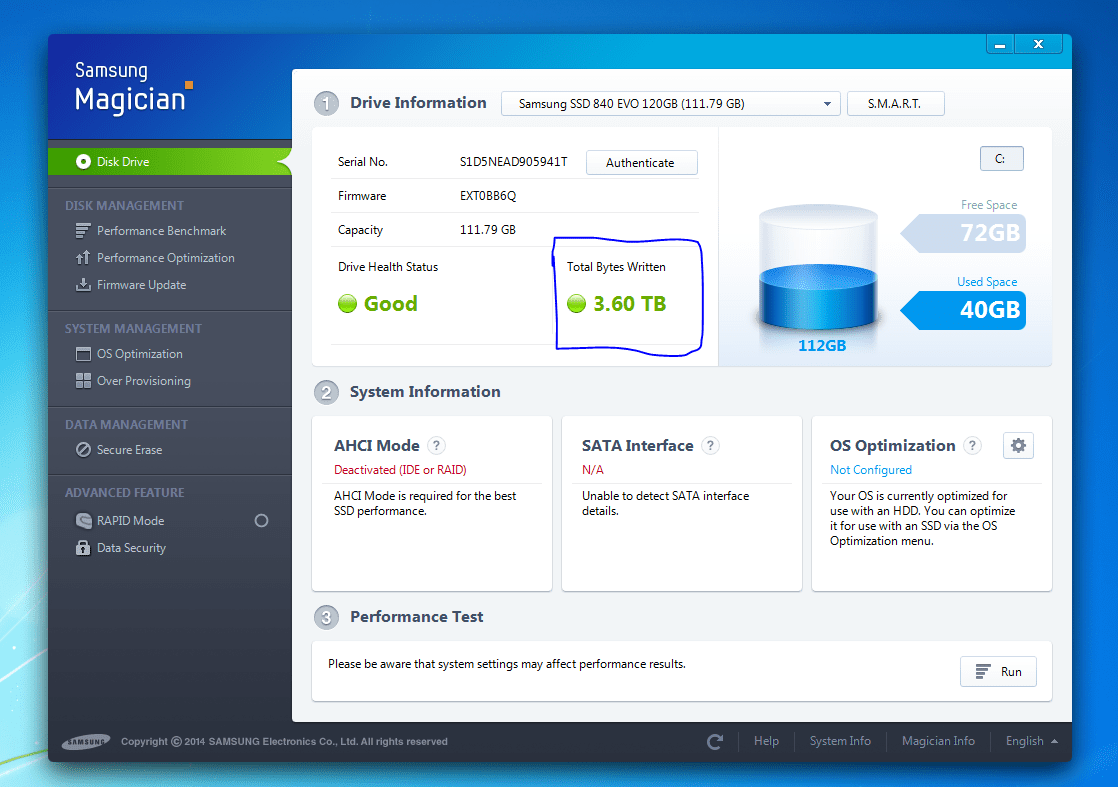The width and height of the screenshot is (1118, 787).
Task: Click the Performance Optimization arrows icon
Action: (x=83, y=258)
